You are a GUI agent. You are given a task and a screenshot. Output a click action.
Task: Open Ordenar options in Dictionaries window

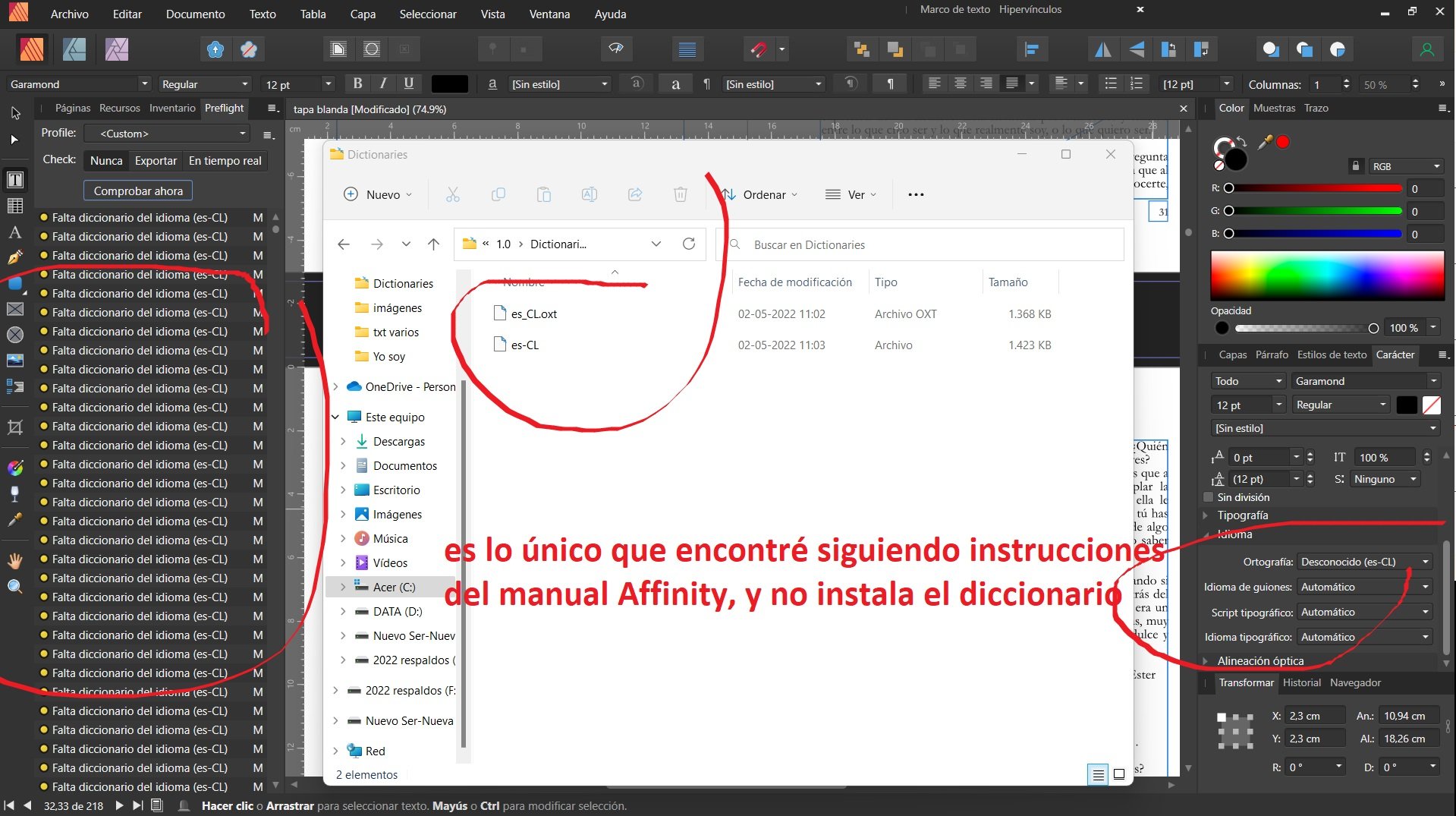759,194
